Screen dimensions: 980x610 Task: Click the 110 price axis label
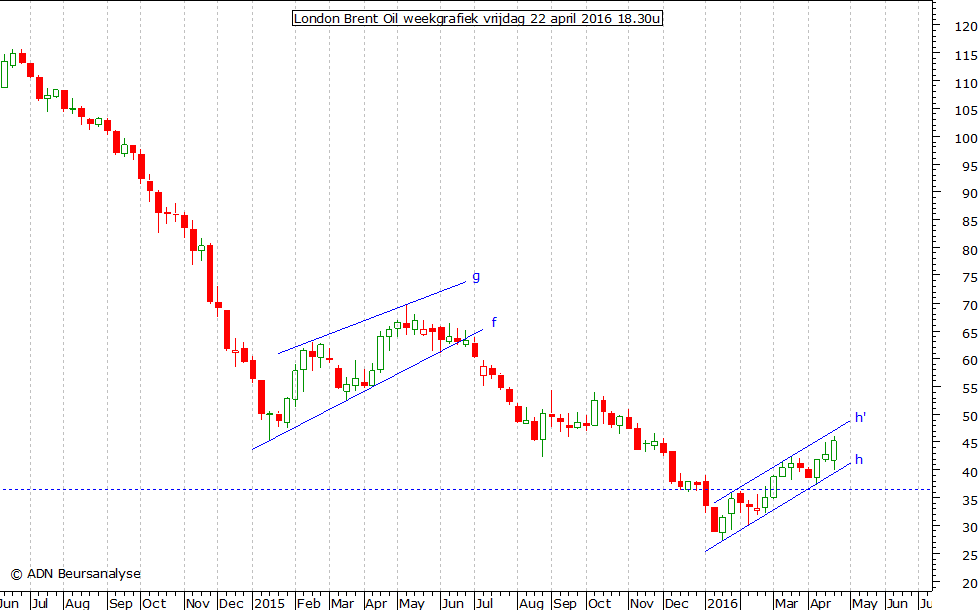(966, 82)
